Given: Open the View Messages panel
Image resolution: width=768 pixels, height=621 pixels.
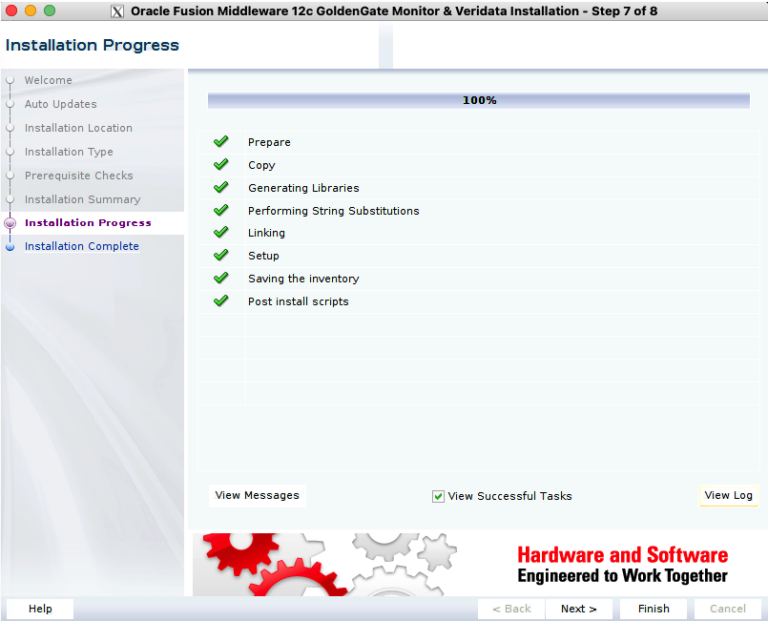Looking at the screenshot, I should pyautogui.click(x=257, y=495).
